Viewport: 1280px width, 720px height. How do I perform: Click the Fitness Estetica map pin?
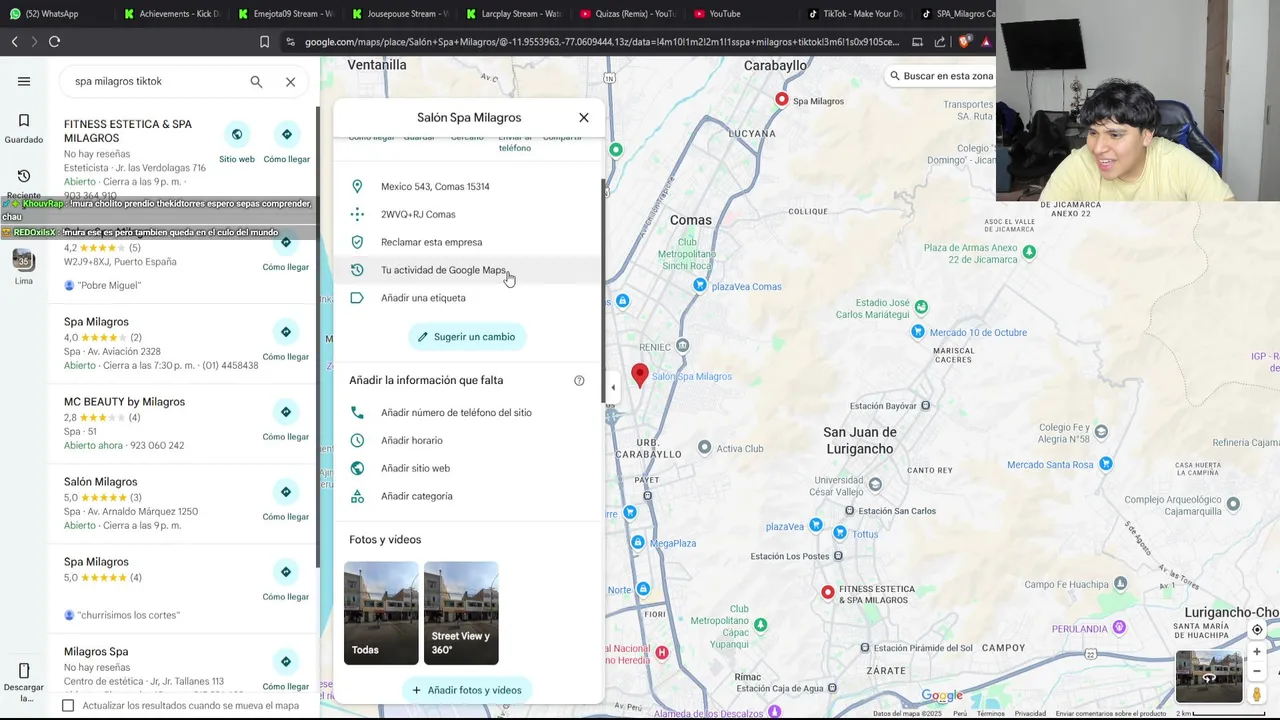point(827,593)
